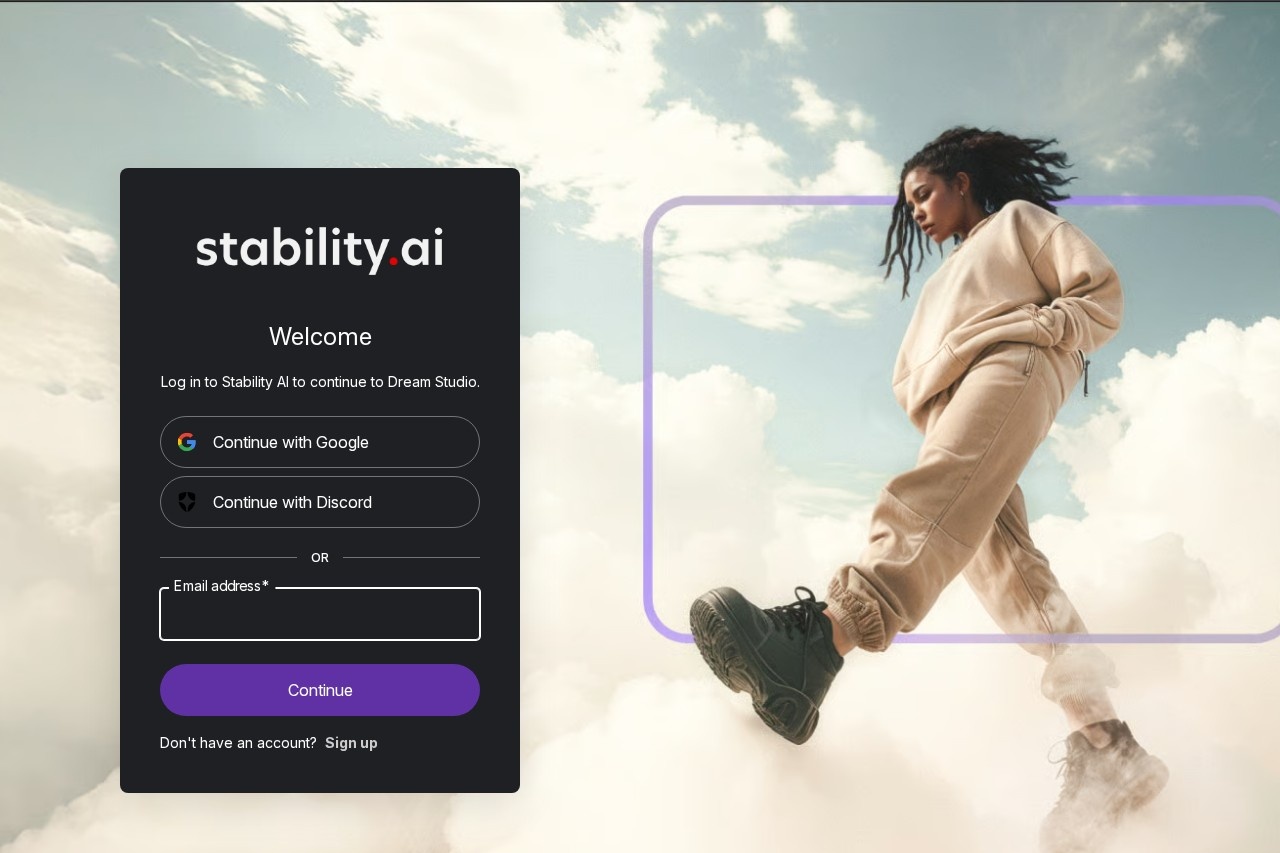Open the Sign up link
This screenshot has width=1280, height=853.
(351, 743)
